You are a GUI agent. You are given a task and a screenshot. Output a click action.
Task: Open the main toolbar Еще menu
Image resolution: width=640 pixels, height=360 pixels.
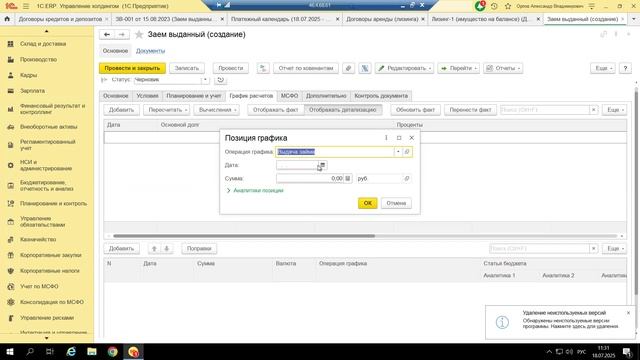point(603,68)
